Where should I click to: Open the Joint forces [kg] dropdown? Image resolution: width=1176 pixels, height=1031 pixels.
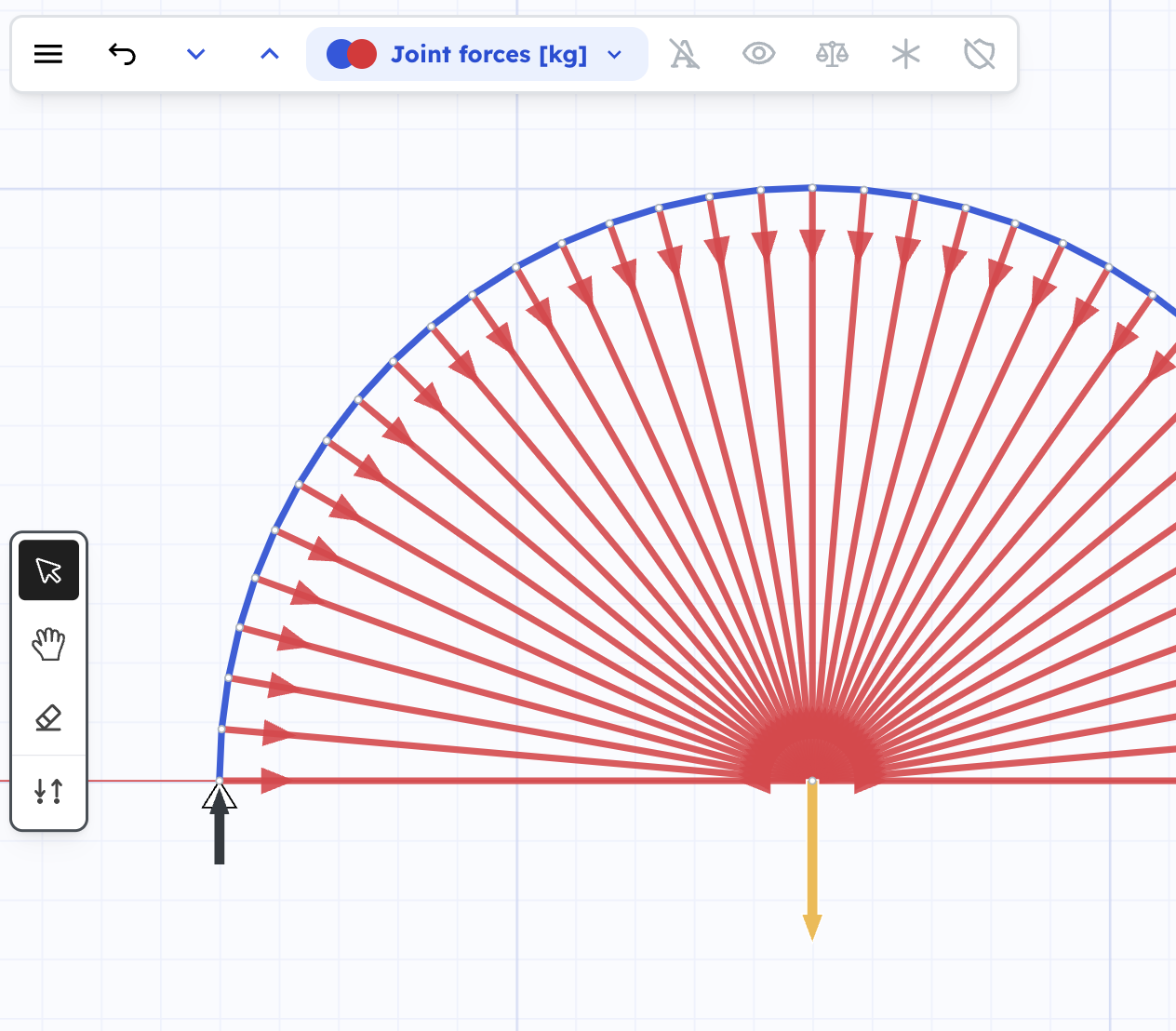tap(476, 54)
